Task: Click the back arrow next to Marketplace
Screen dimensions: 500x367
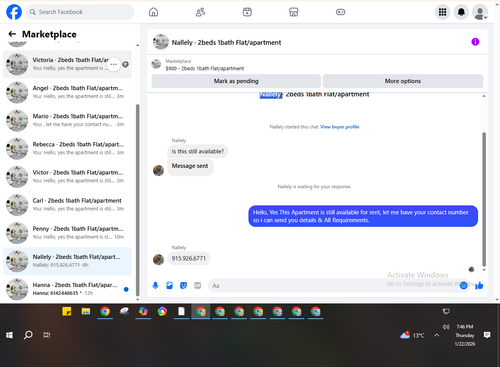Action: [12, 34]
